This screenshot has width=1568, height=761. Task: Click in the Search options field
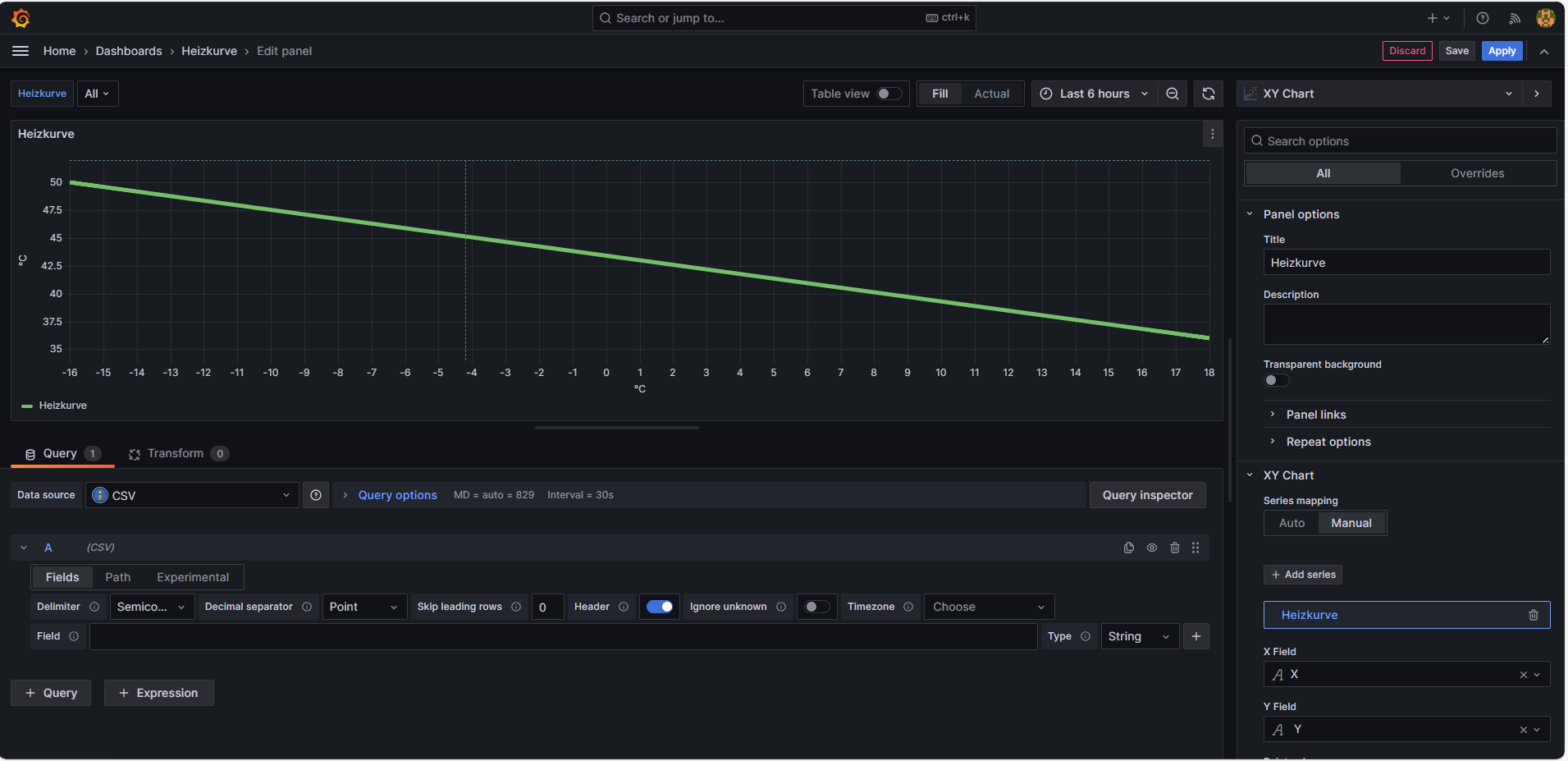pyautogui.click(x=1403, y=141)
